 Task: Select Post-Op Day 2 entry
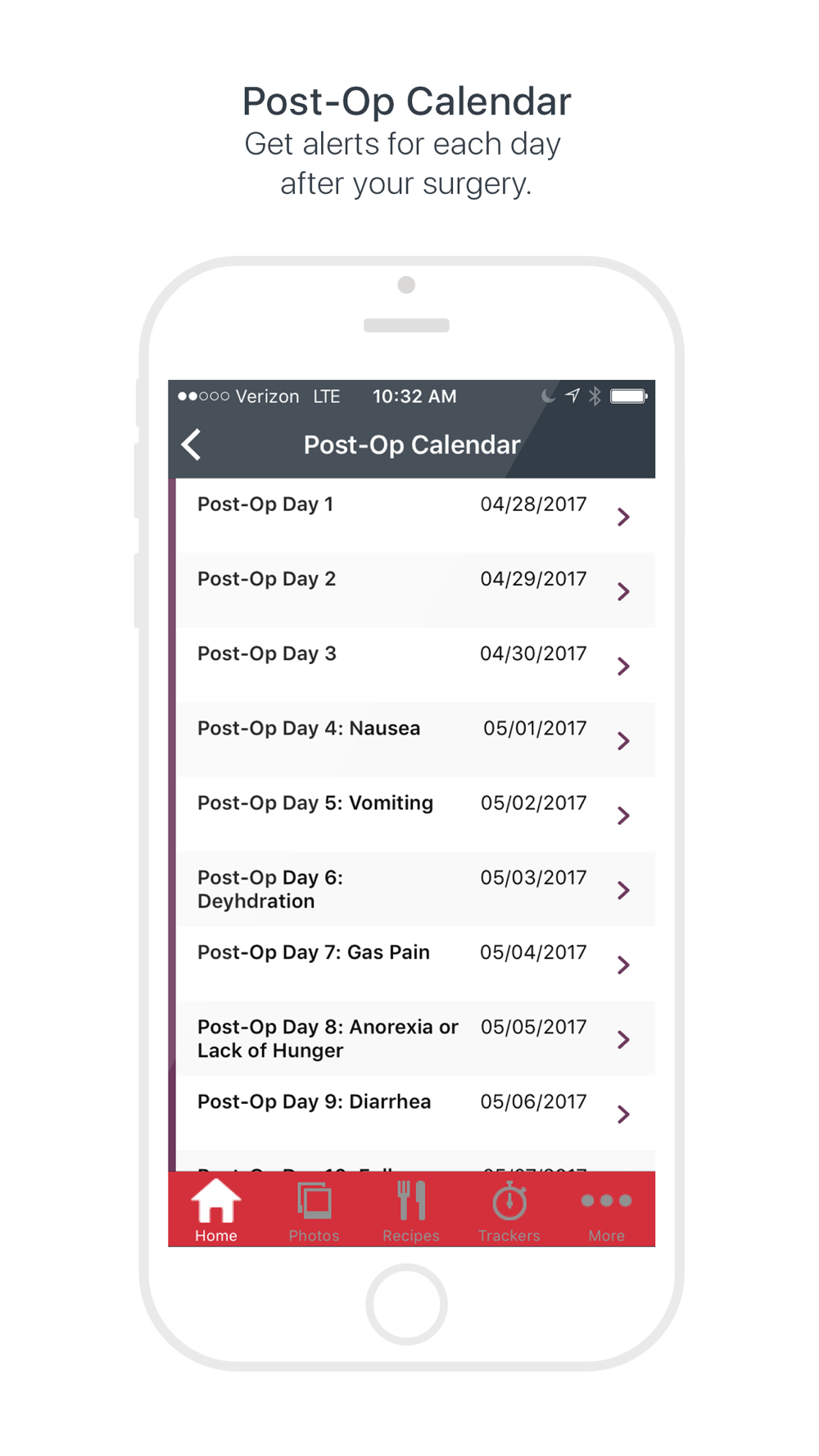click(x=416, y=590)
